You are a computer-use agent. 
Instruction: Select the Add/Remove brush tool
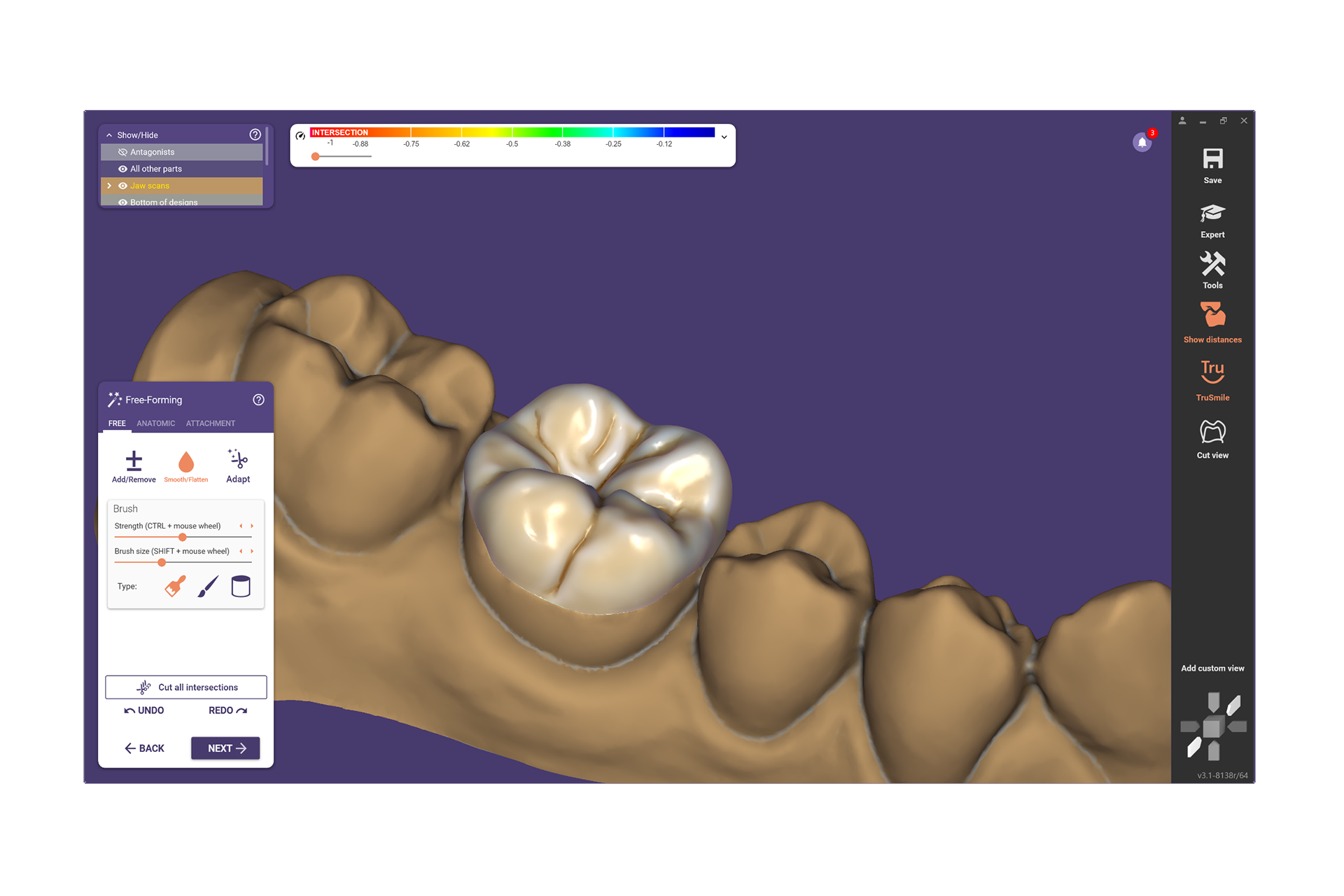[134, 461]
